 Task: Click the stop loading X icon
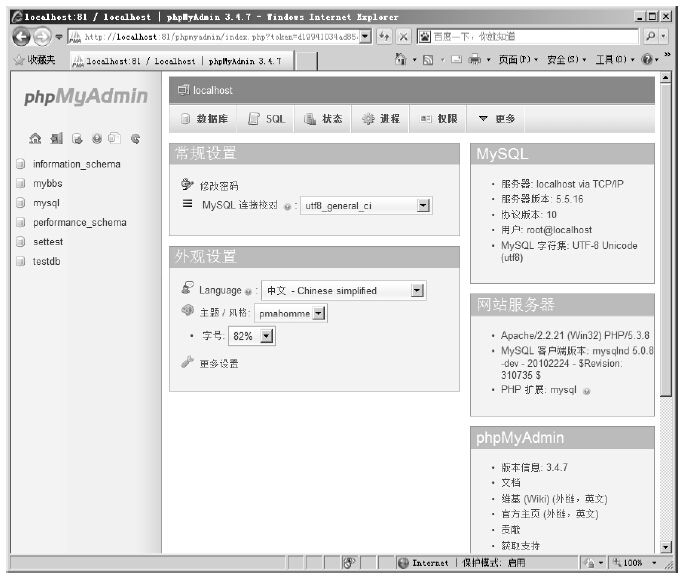[x=404, y=37]
